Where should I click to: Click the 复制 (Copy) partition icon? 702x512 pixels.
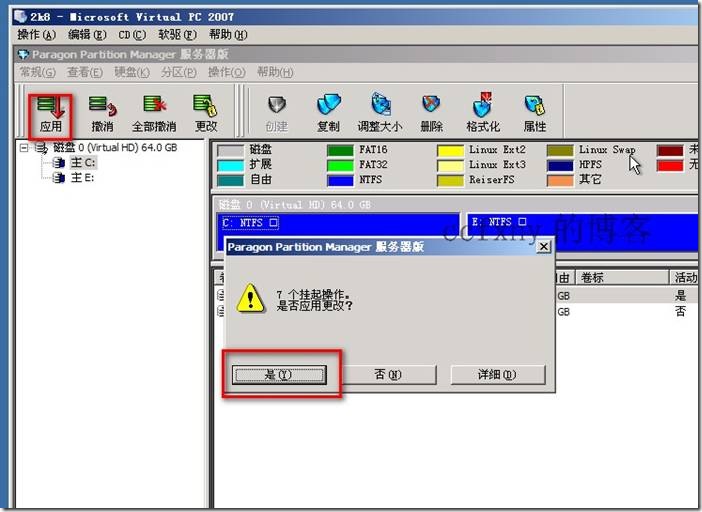click(329, 104)
